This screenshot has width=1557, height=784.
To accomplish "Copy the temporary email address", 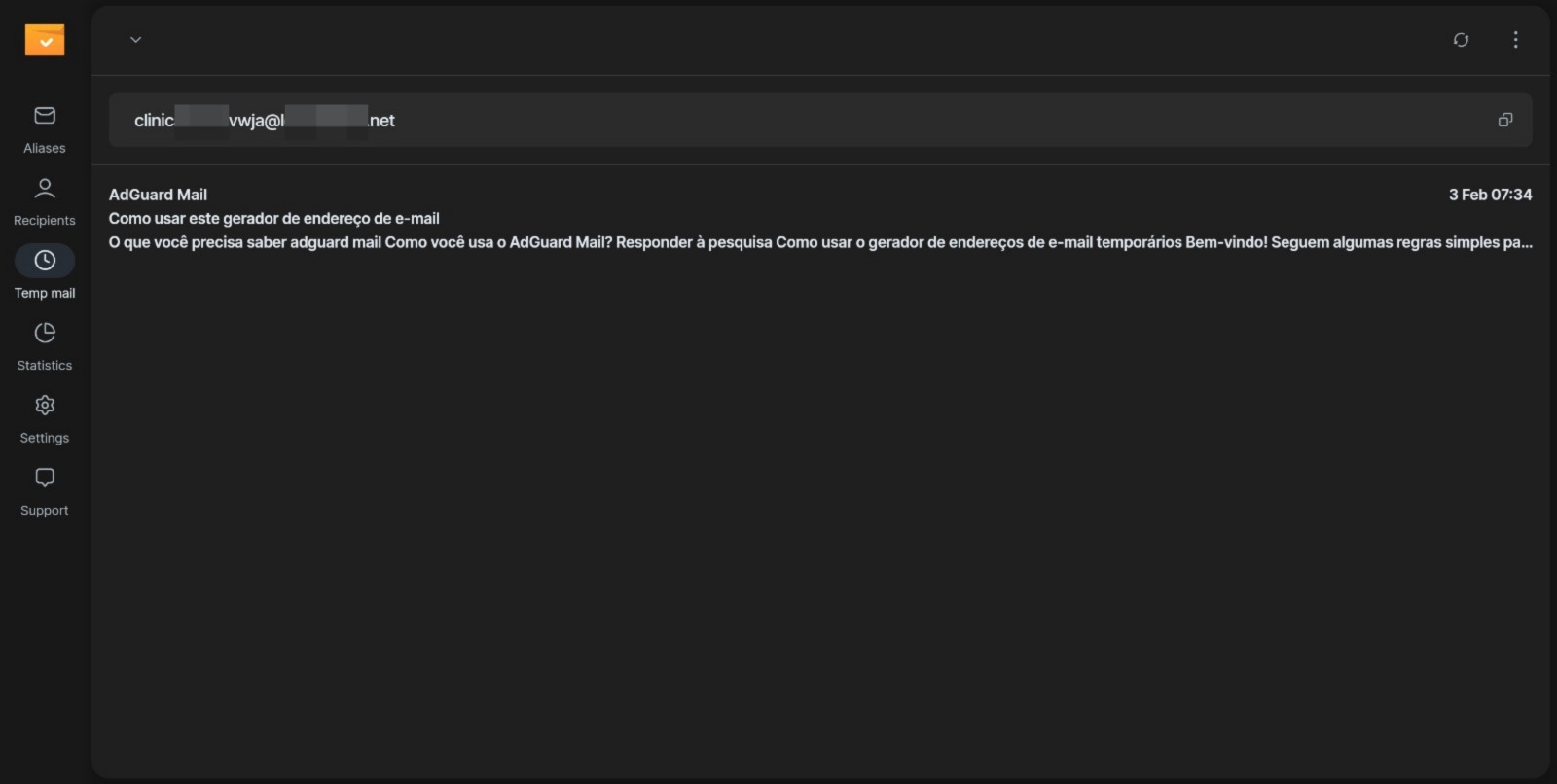I will [x=1505, y=120].
